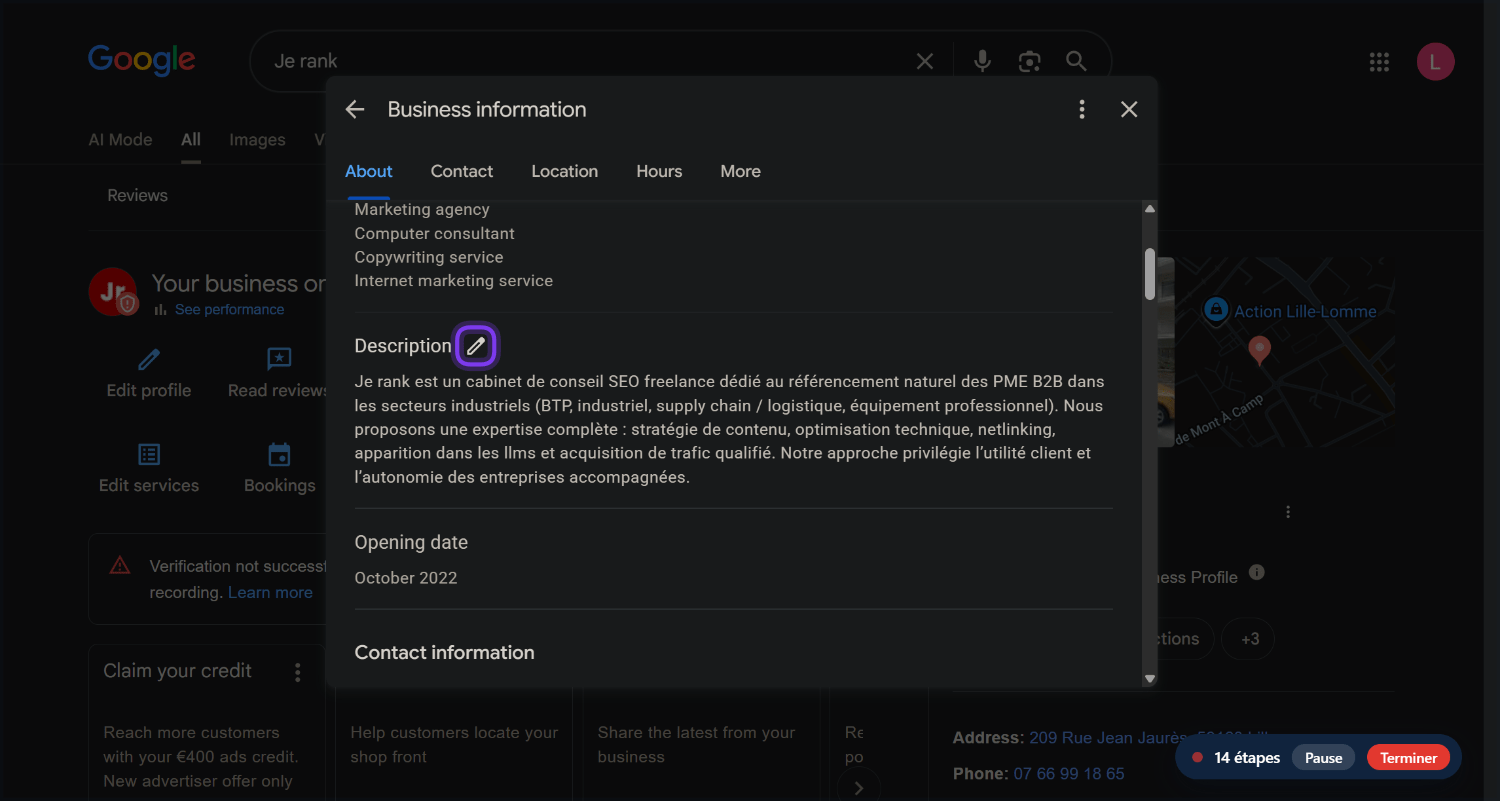Click the Claim your credit card title
Screen dimensions: 1500x801
178,671
